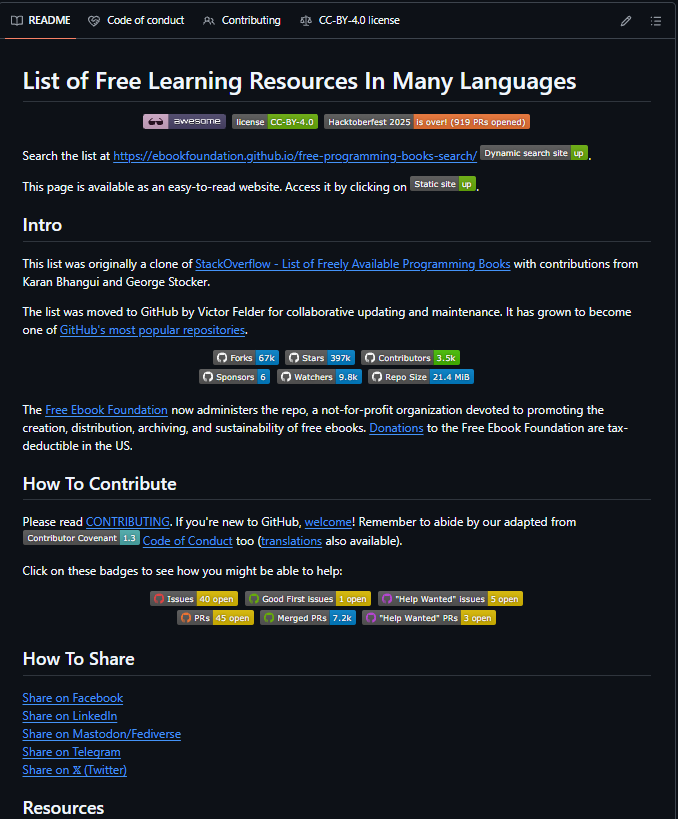Click the PRs 45 open badge
The height and width of the screenshot is (819, 678).
[x=215, y=618]
